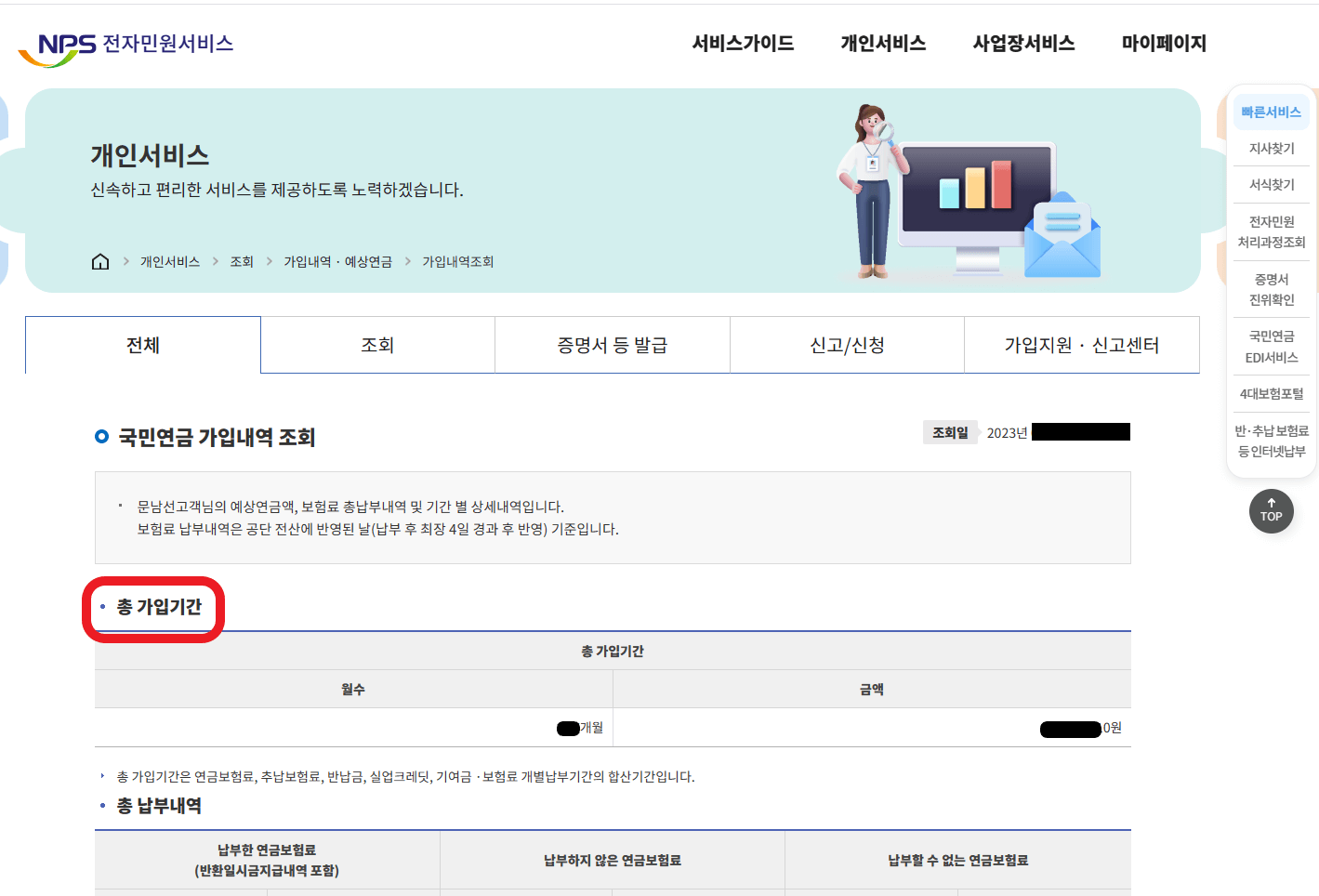Open the 증명서 등 발급 tab
1319x896 pixels.
pos(612,344)
